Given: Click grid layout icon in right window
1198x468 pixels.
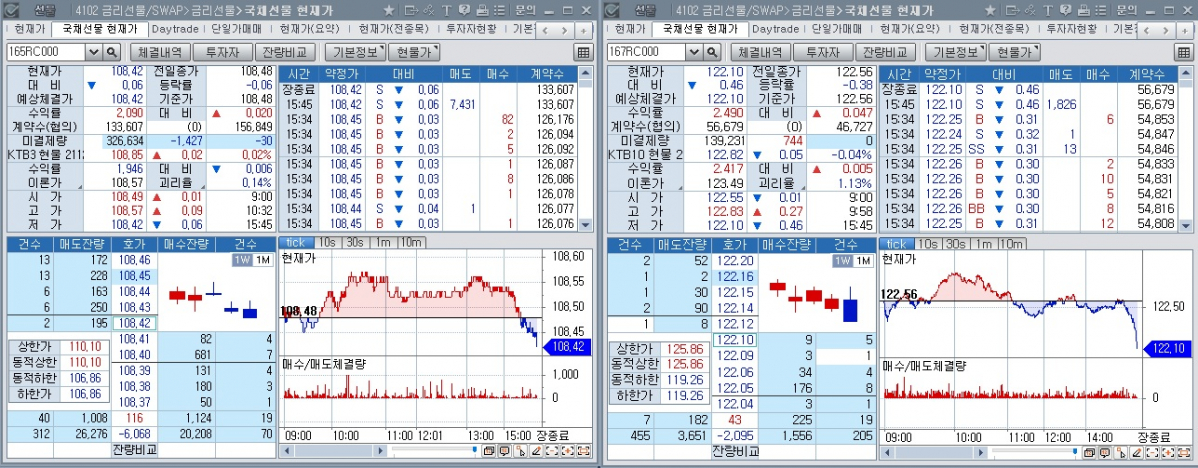Looking at the screenshot, I should coord(1183,52).
